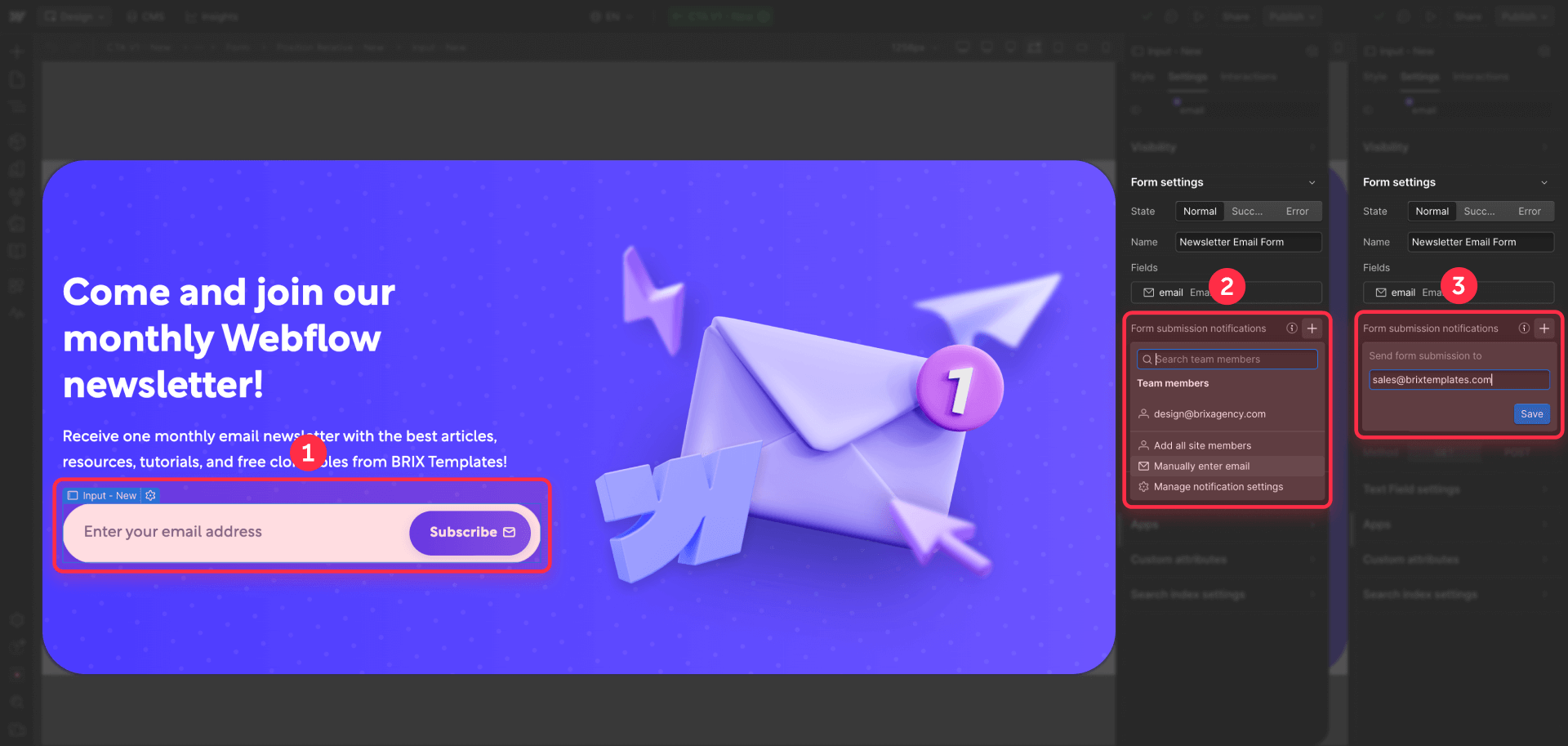Image resolution: width=1568 pixels, height=746 pixels.
Task: Click the sales@brixtemplates.com input field
Action: (x=1459, y=379)
